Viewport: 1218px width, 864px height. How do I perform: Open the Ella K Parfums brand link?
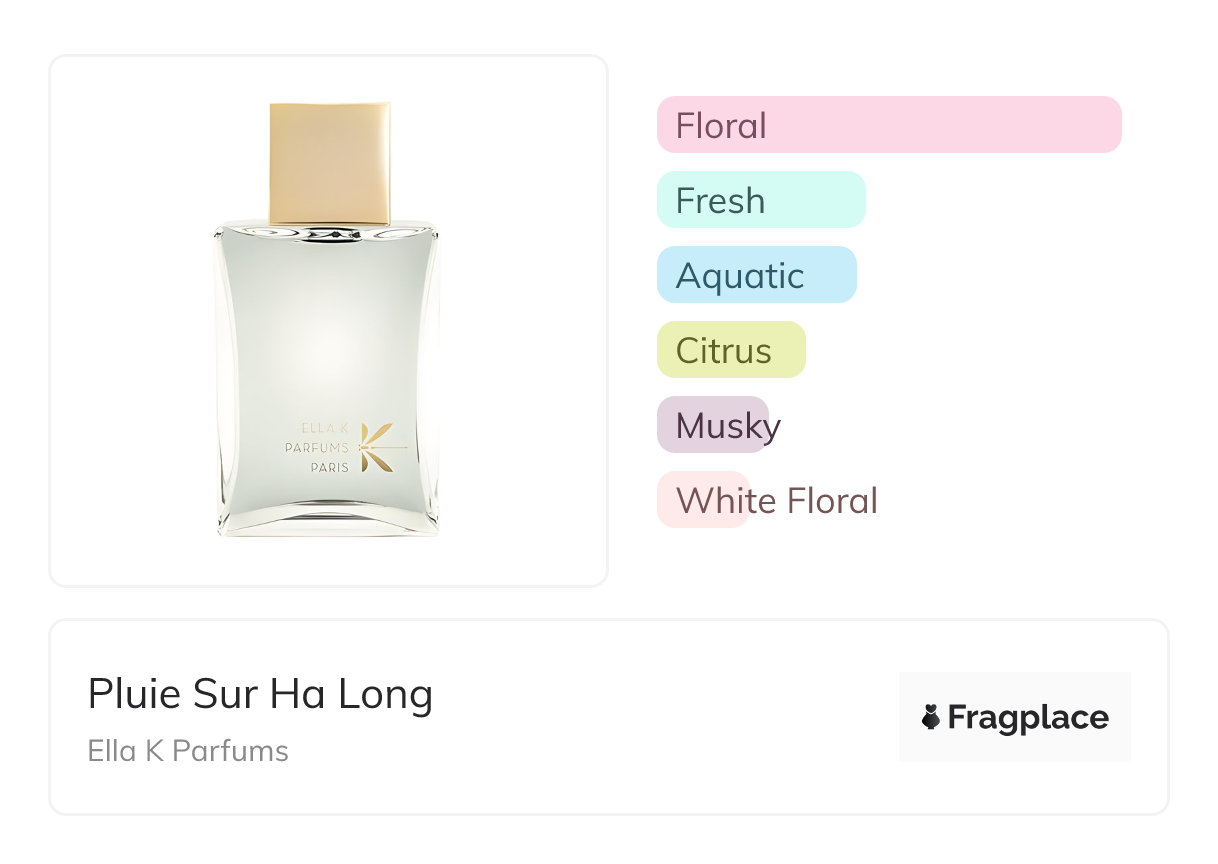[188, 751]
